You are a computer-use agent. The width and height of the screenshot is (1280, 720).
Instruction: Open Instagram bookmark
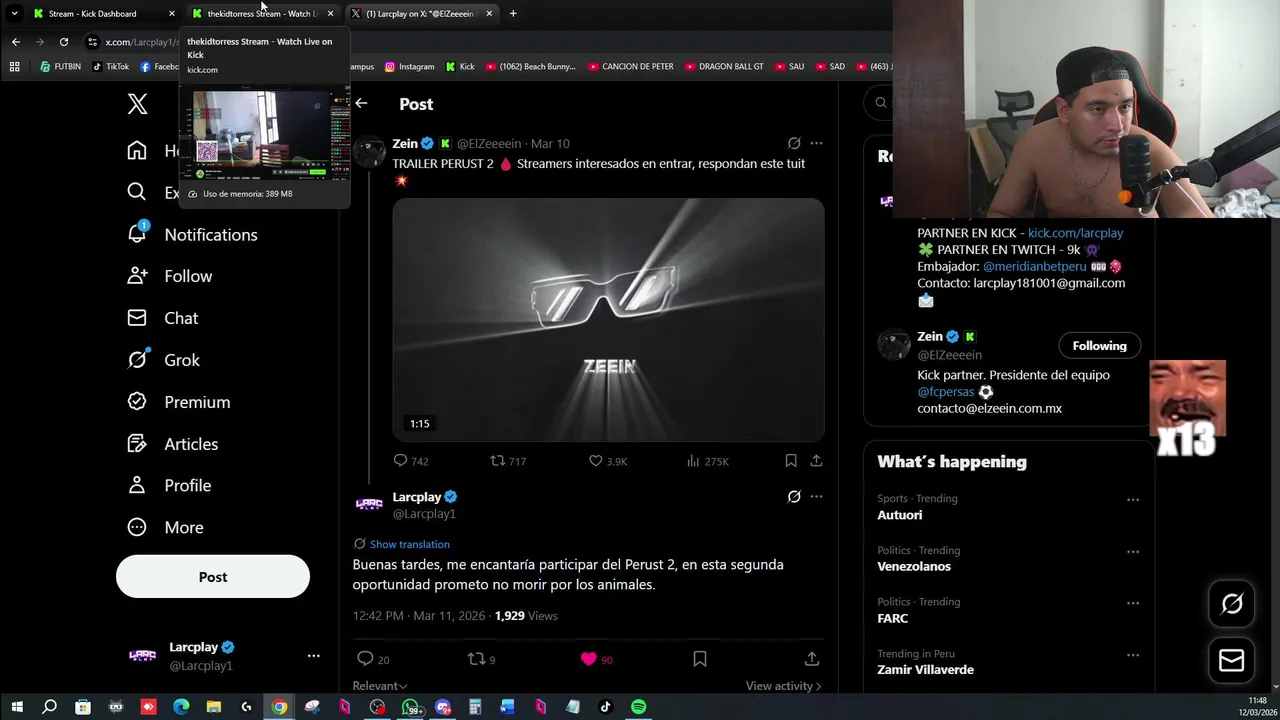pyautogui.click(x=410, y=67)
